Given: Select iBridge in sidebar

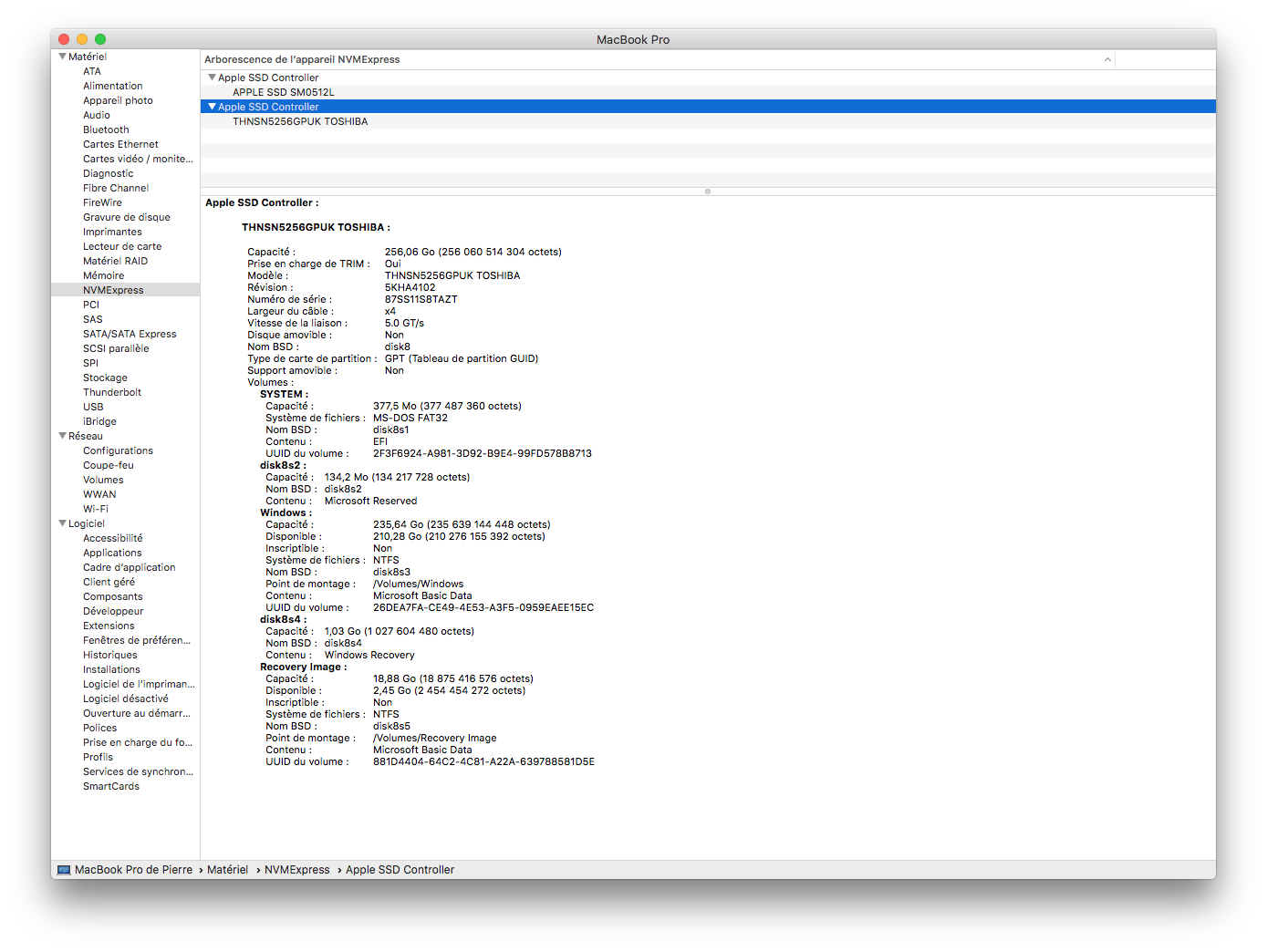Looking at the screenshot, I should [x=99, y=421].
